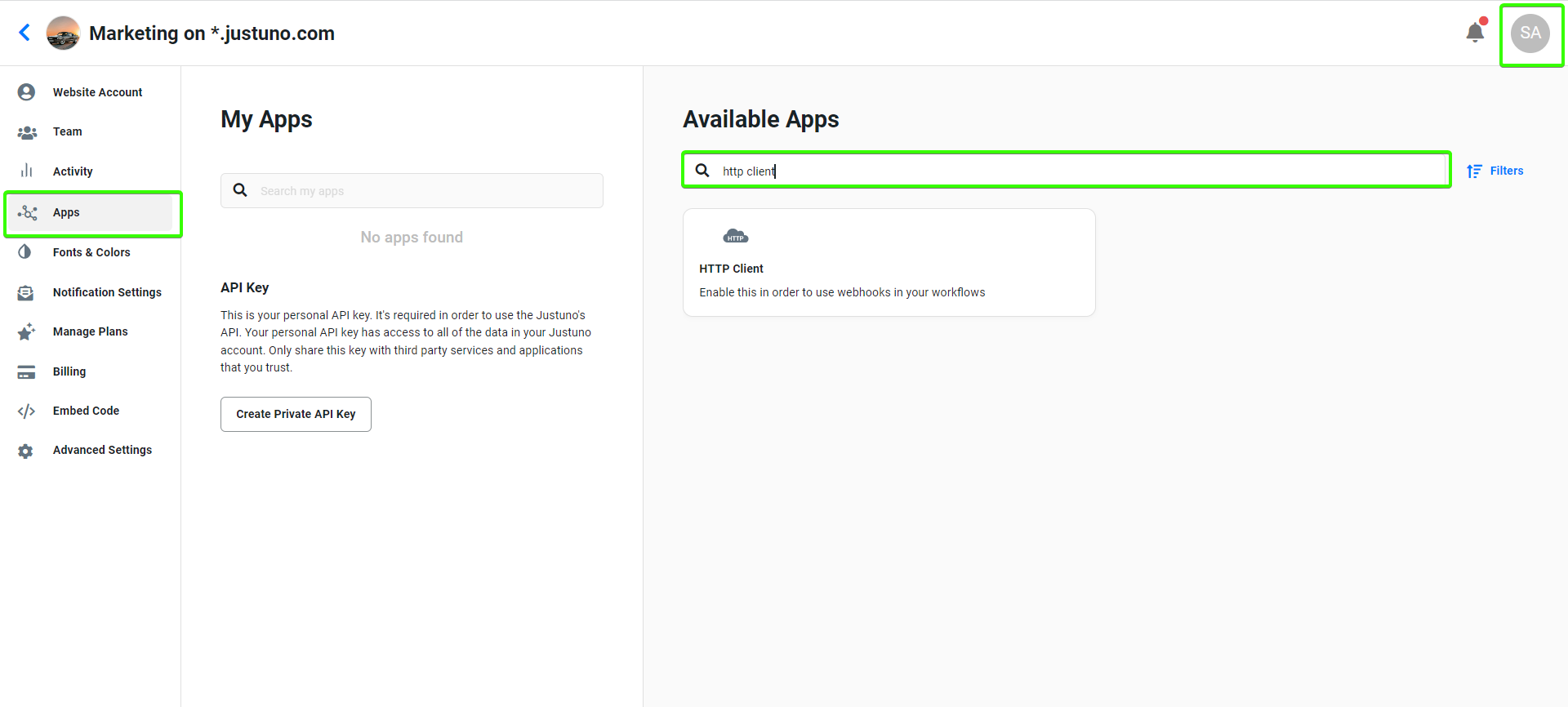Viewport: 1568px width, 707px height.
Task: Click the Billing card icon
Action: tap(26, 372)
